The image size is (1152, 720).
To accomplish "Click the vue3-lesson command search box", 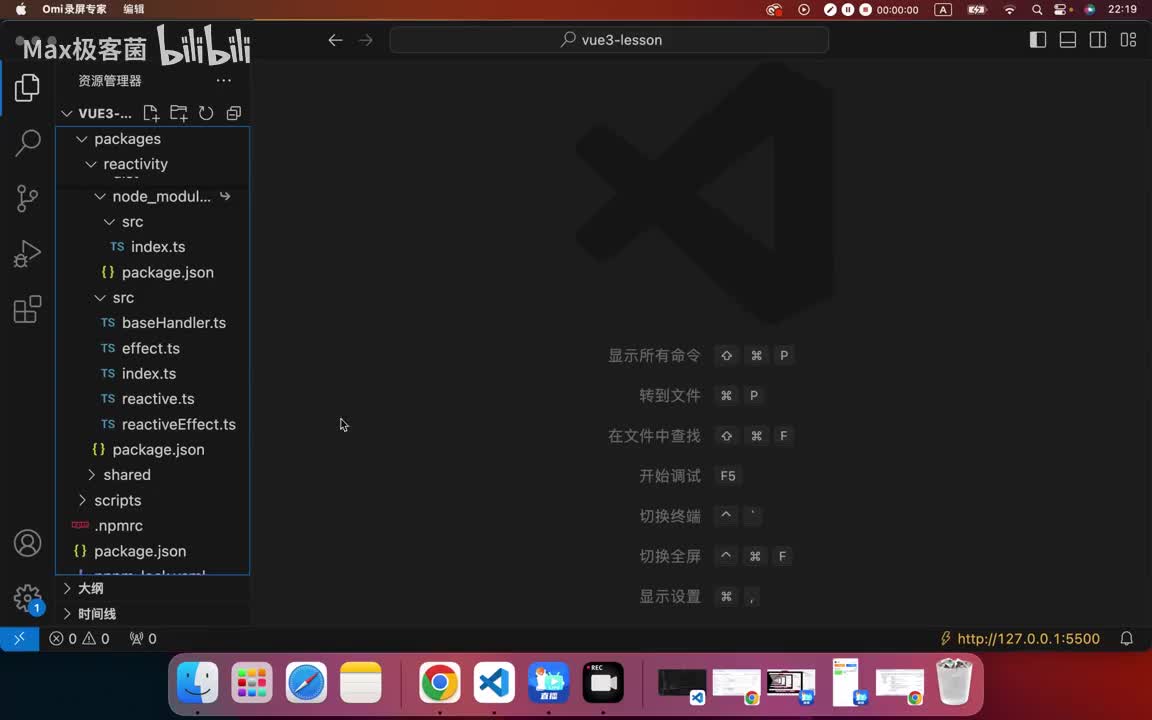I will [x=609, y=40].
